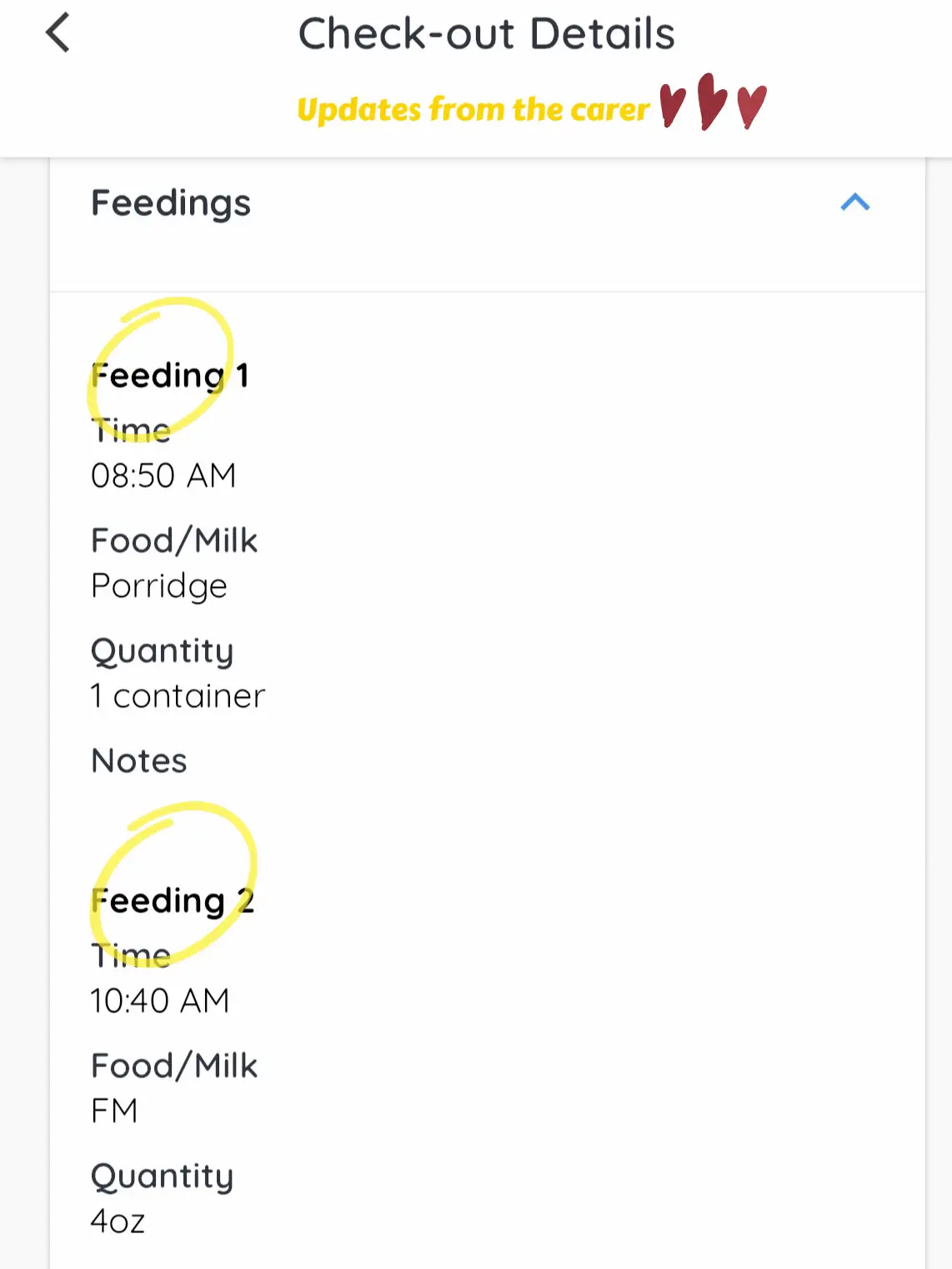Select the FM food/milk entry
The image size is (952, 1269).
[114, 1111]
